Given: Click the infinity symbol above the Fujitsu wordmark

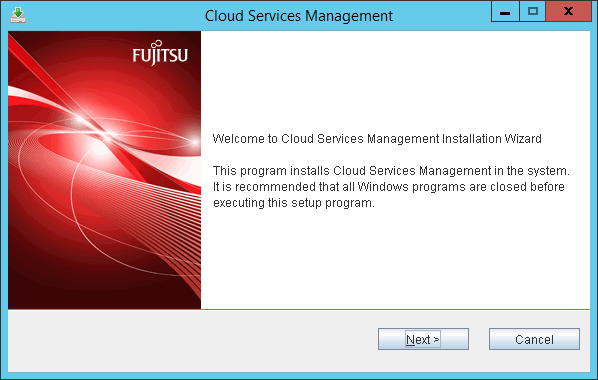Looking at the screenshot, I should 158,44.
